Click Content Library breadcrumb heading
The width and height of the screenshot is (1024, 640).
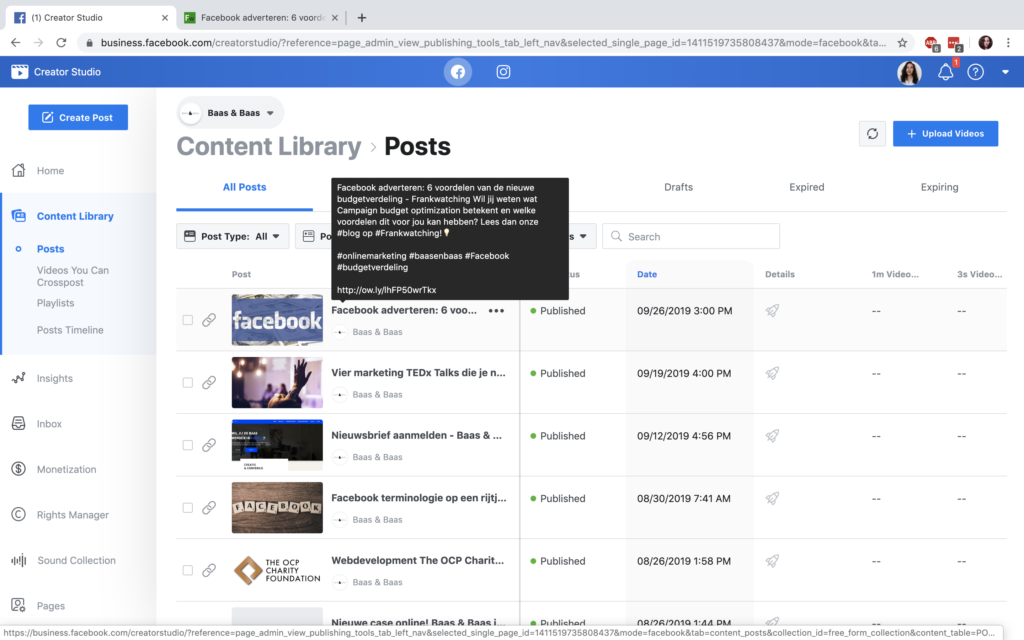[268, 146]
